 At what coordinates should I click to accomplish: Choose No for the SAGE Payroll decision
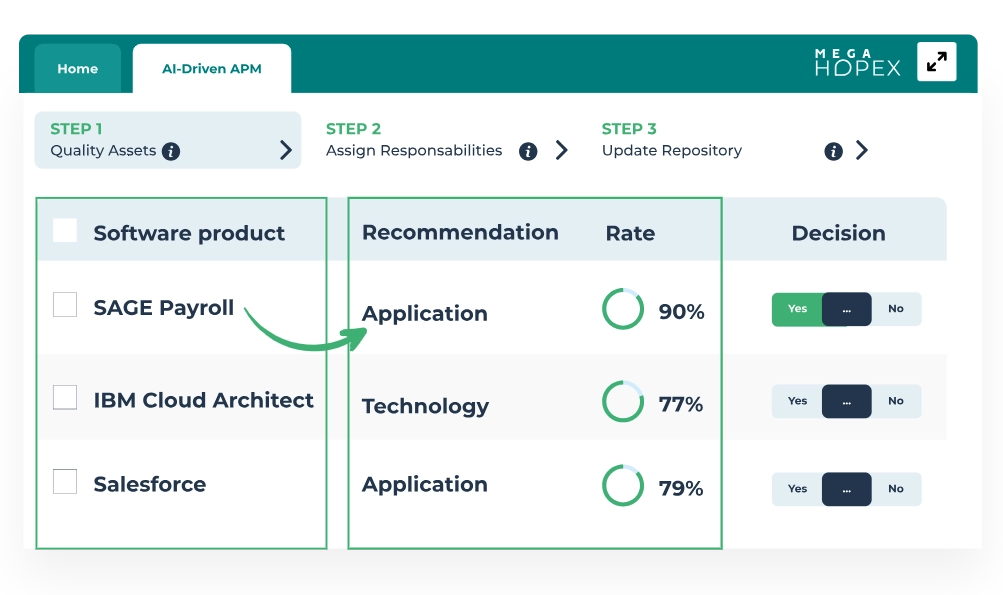(896, 309)
